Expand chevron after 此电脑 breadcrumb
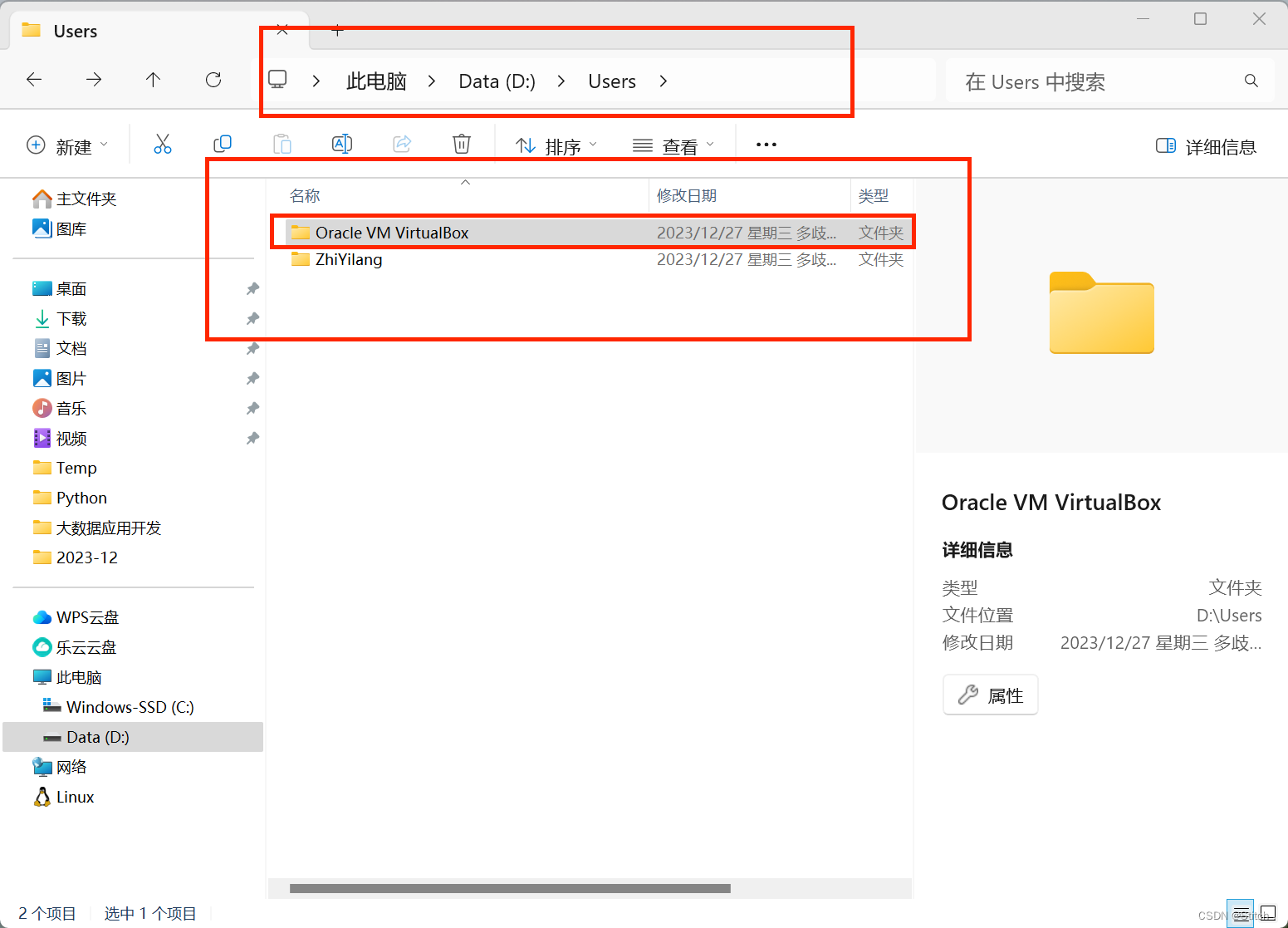The image size is (1288, 928). [432, 81]
